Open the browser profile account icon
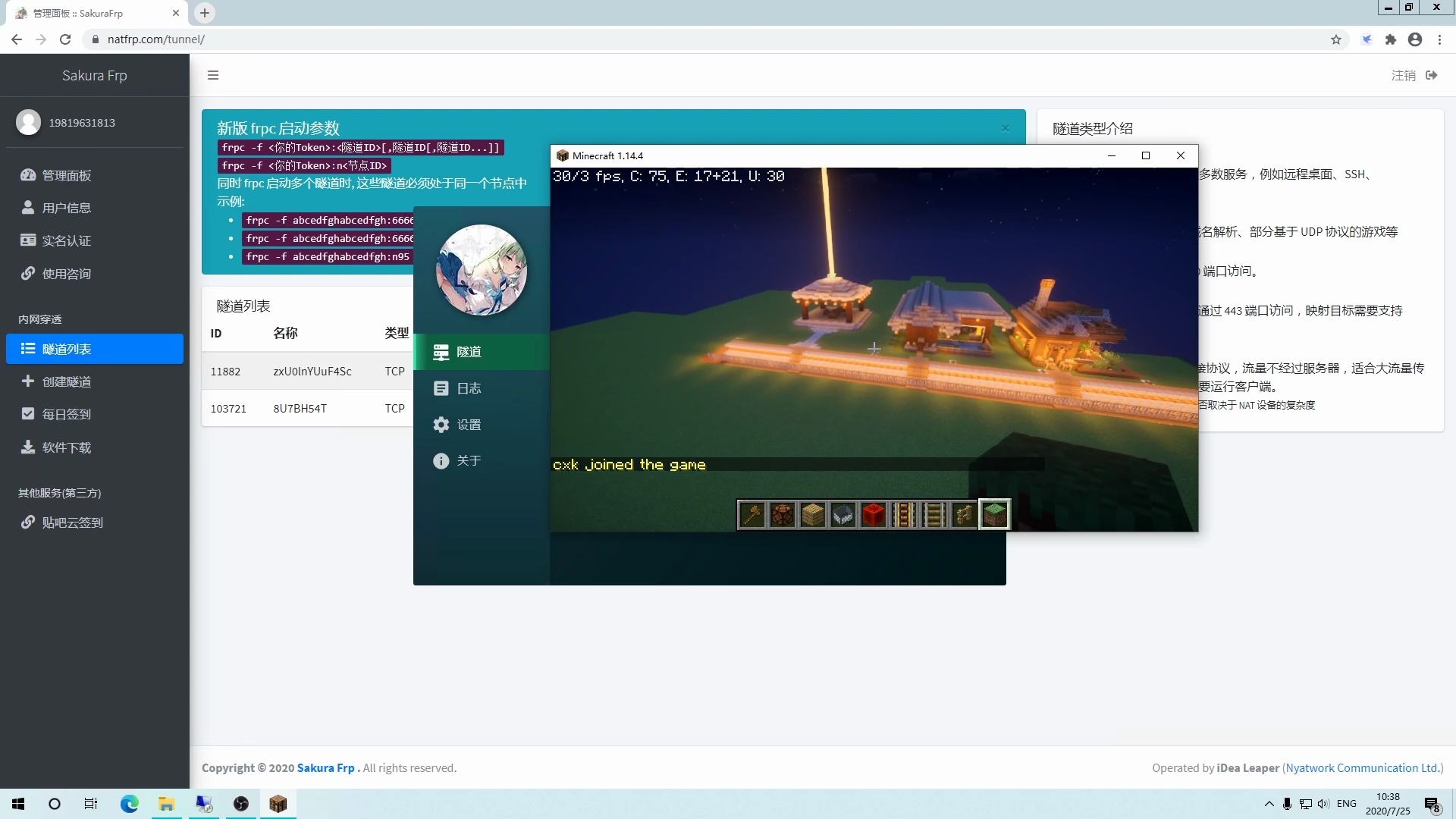1456x819 pixels. click(1415, 39)
